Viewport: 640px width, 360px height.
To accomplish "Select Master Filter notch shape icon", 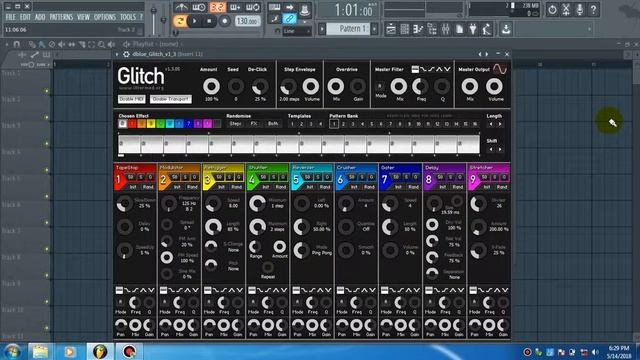I will tap(447, 69).
